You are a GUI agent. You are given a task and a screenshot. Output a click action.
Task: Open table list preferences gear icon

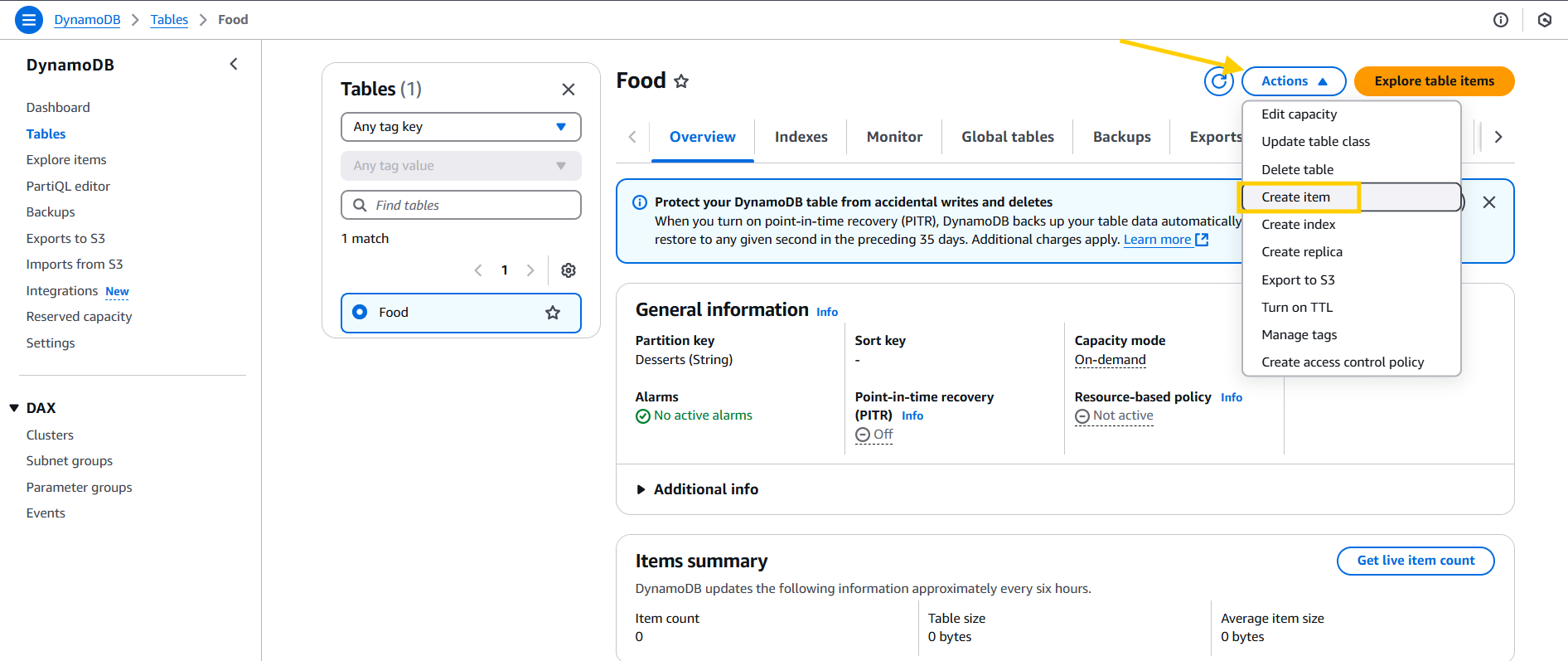[x=569, y=270]
